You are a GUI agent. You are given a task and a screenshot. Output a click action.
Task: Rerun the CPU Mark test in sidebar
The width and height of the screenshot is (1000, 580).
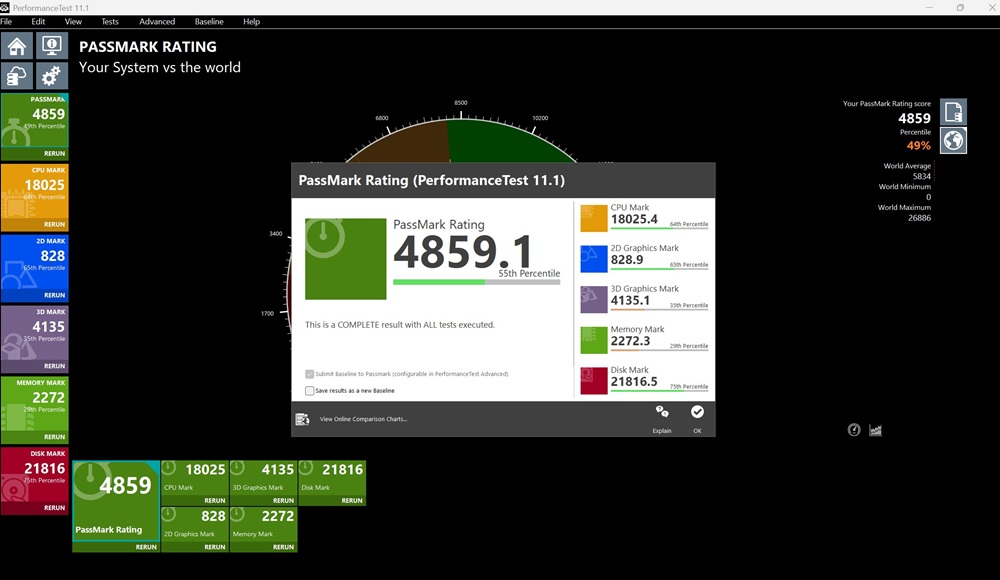(x=54, y=225)
